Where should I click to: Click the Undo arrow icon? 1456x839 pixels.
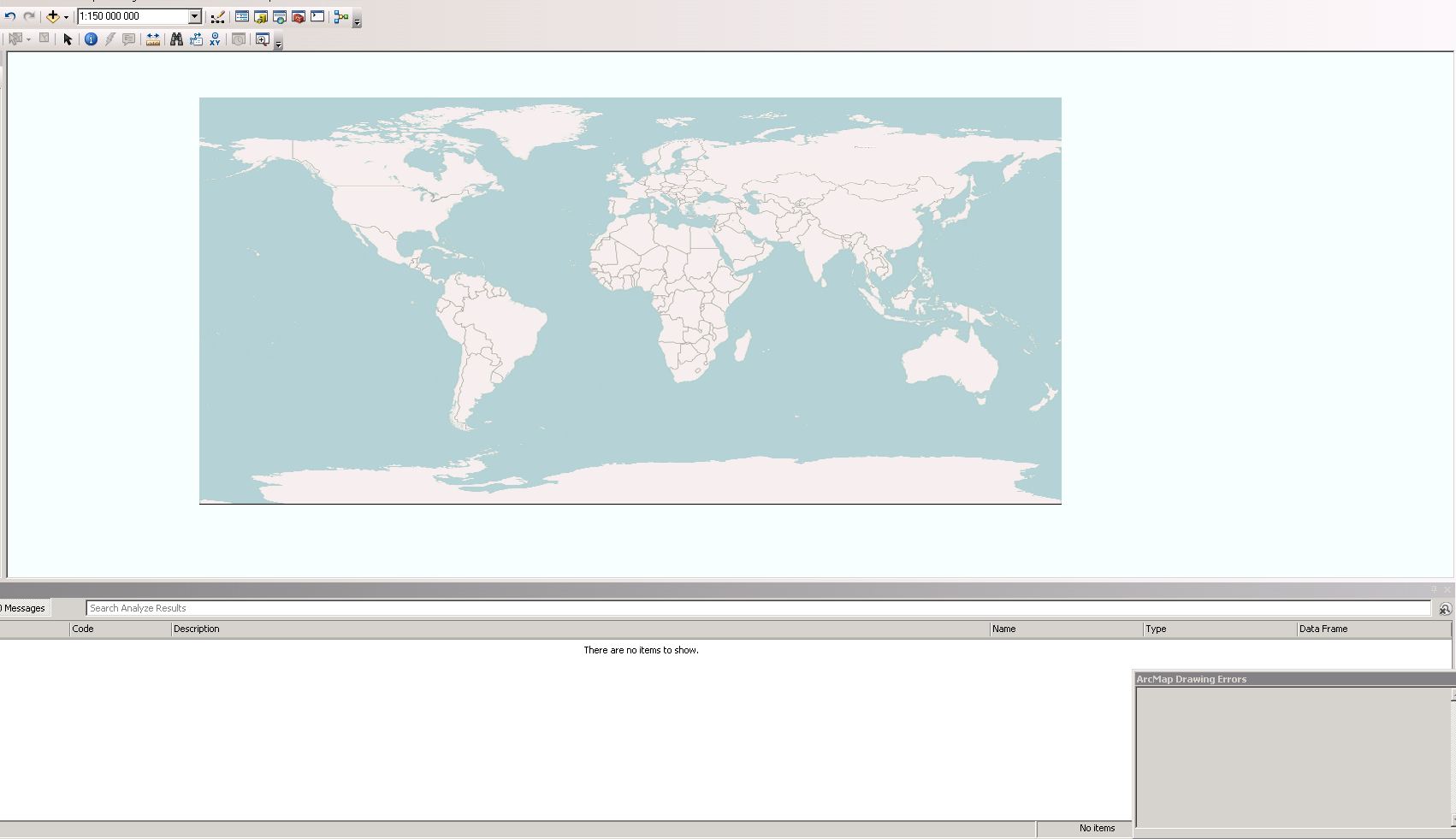coord(10,16)
